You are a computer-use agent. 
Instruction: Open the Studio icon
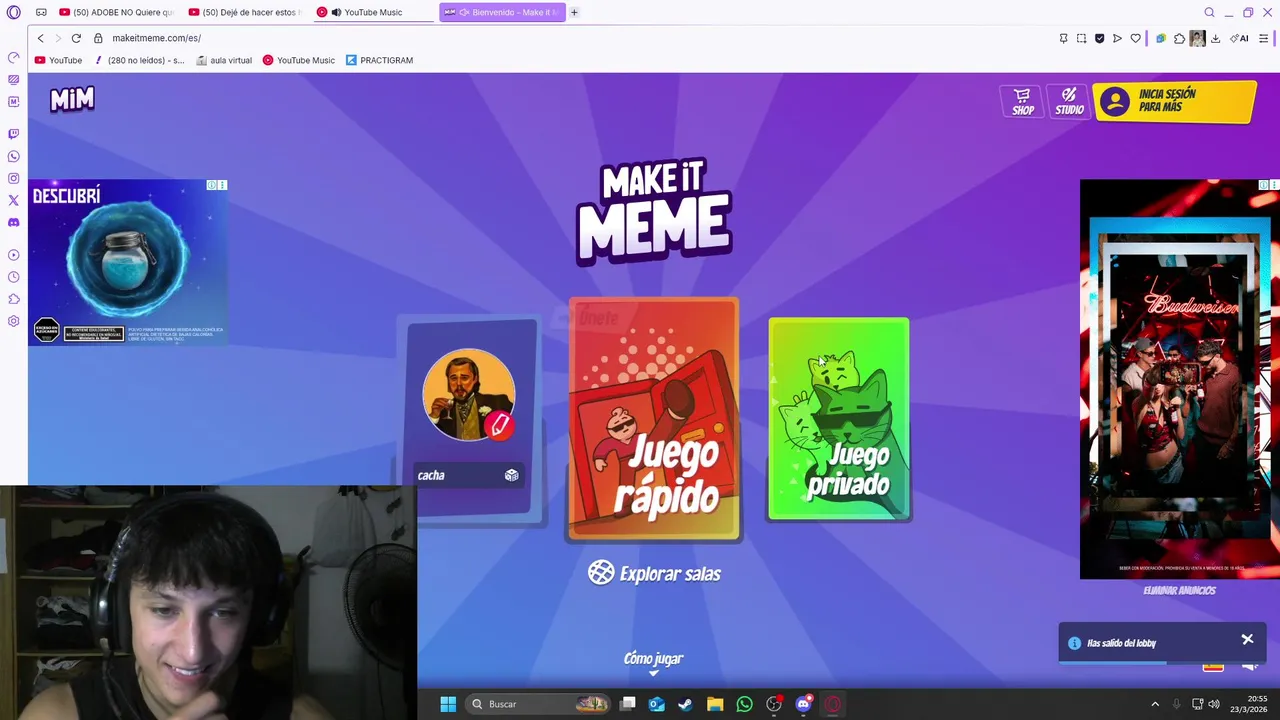[1069, 101]
